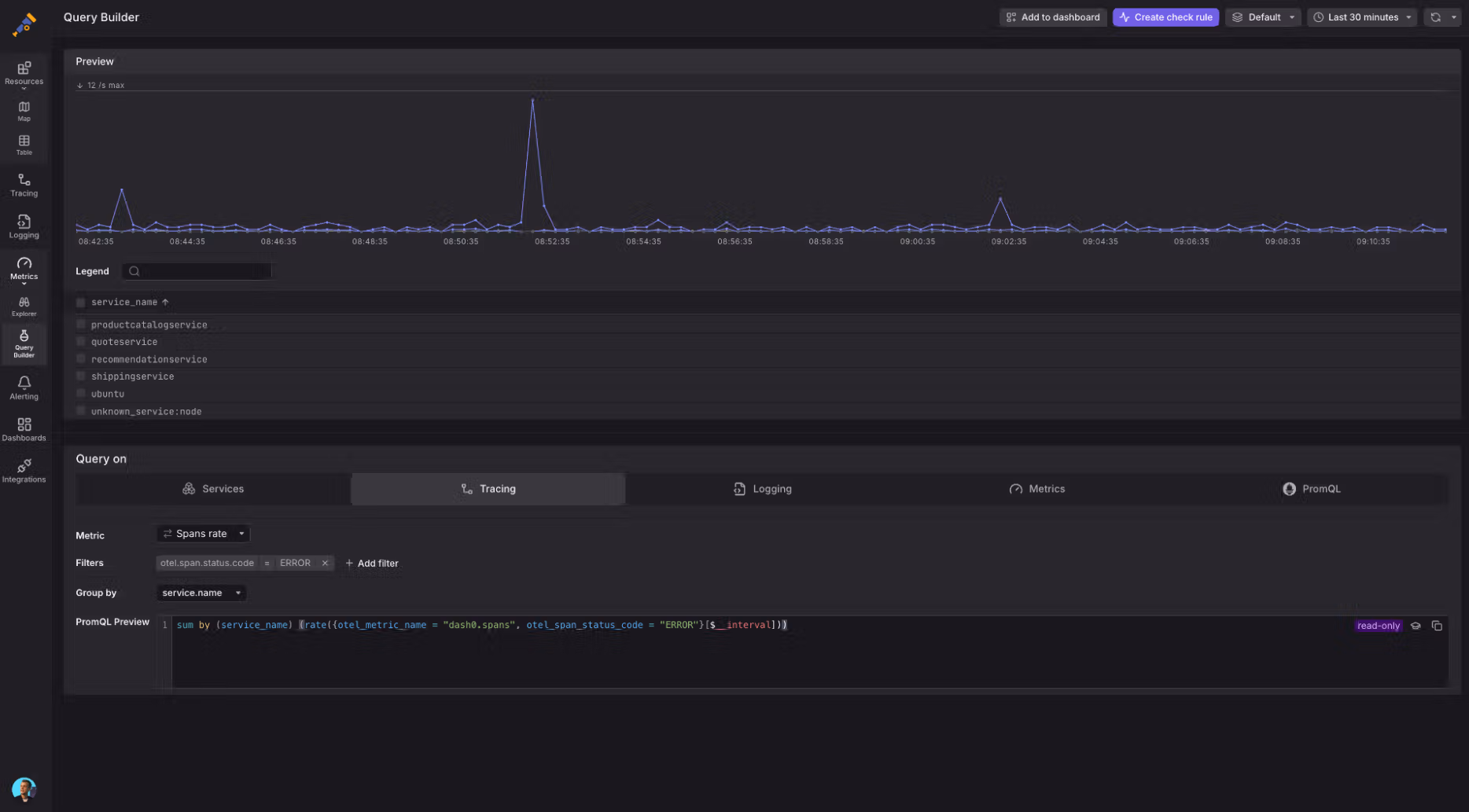Click Add filter button
This screenshot has width=1469, height=812.
pos(372,564)
